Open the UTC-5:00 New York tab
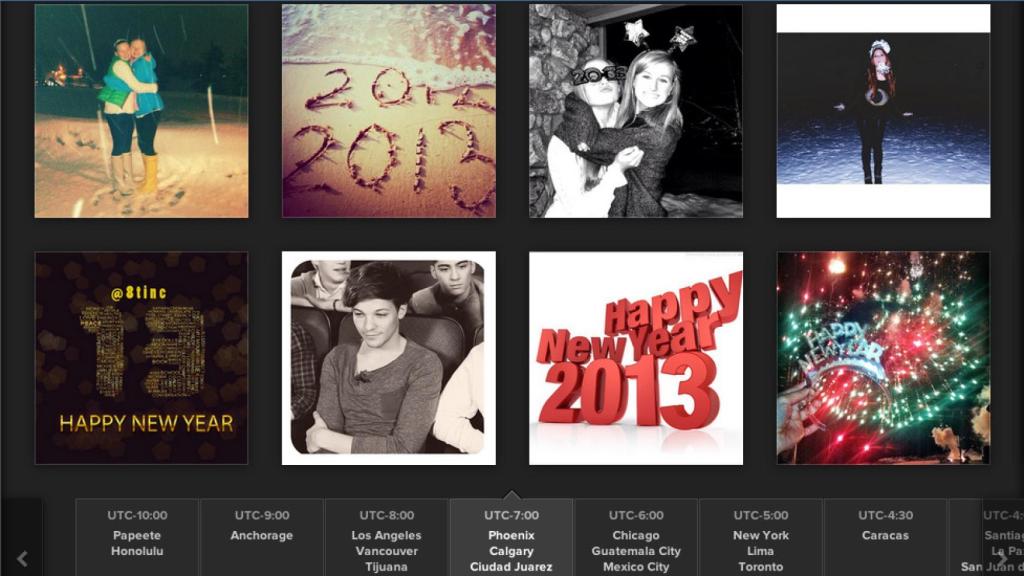This screenshot has height=576, width=1024. click(x=761, y=537)
